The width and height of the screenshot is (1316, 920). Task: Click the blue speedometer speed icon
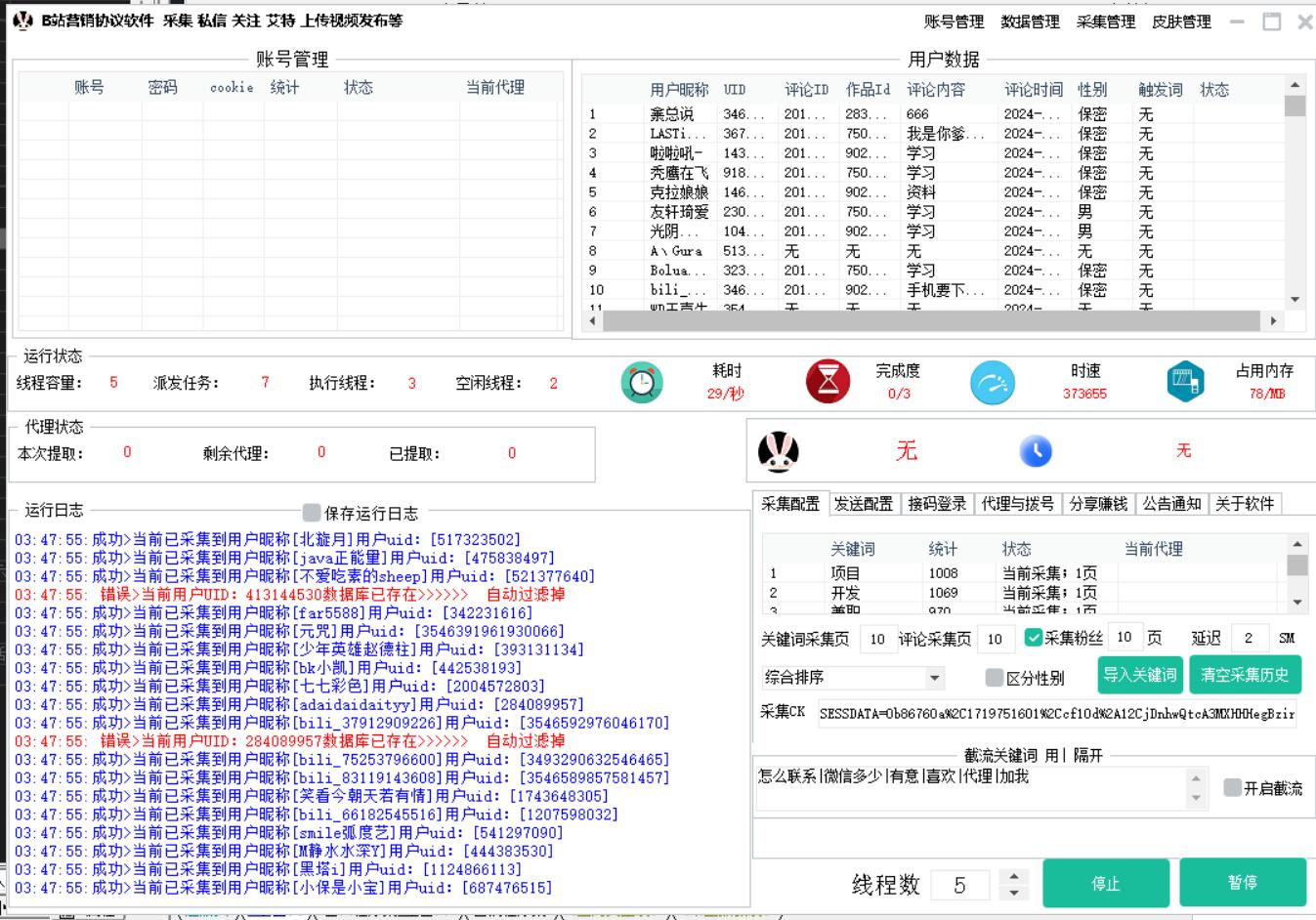coord(992,383)
